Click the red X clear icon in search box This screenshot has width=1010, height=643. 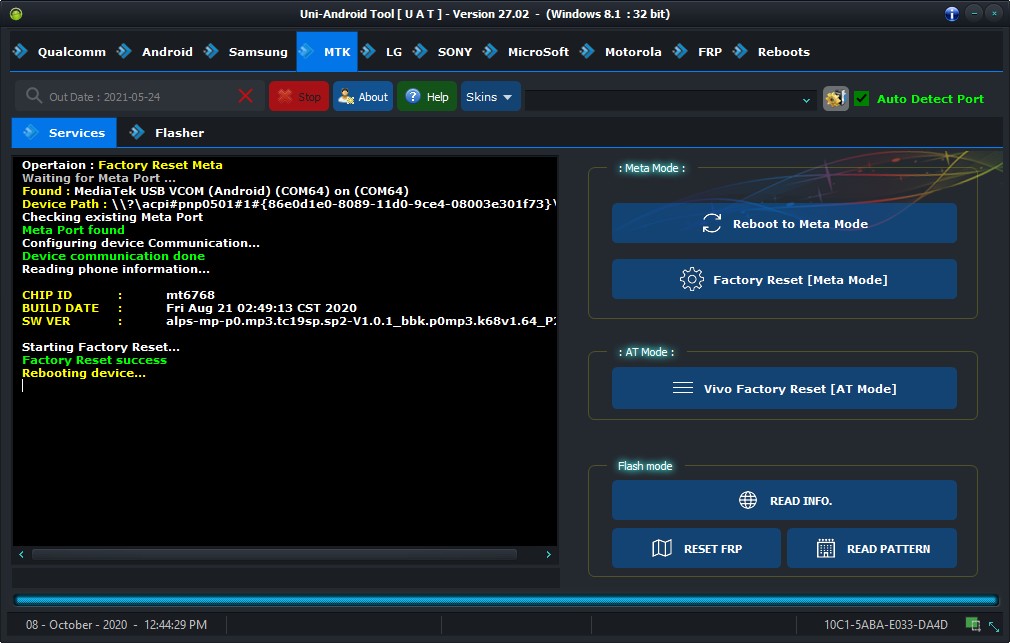pos(245,97)
